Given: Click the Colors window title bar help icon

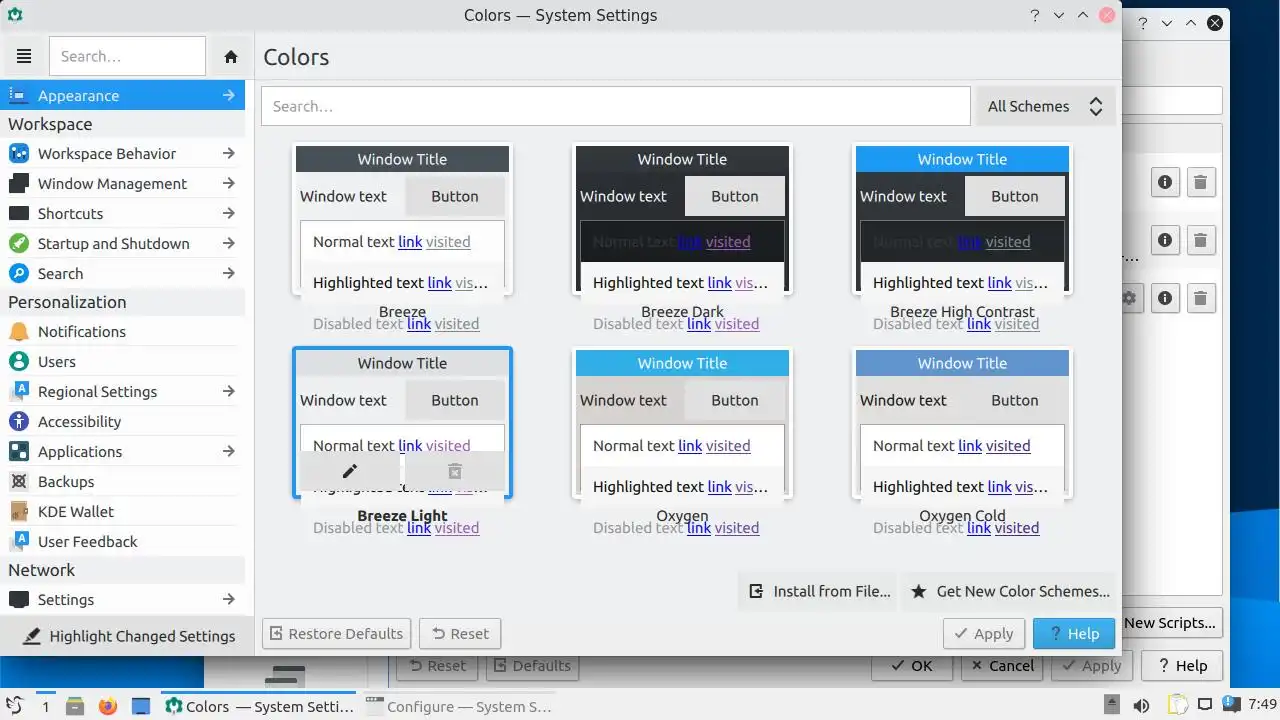Looking at the screenshot, I should click(x=1035, y=15).
